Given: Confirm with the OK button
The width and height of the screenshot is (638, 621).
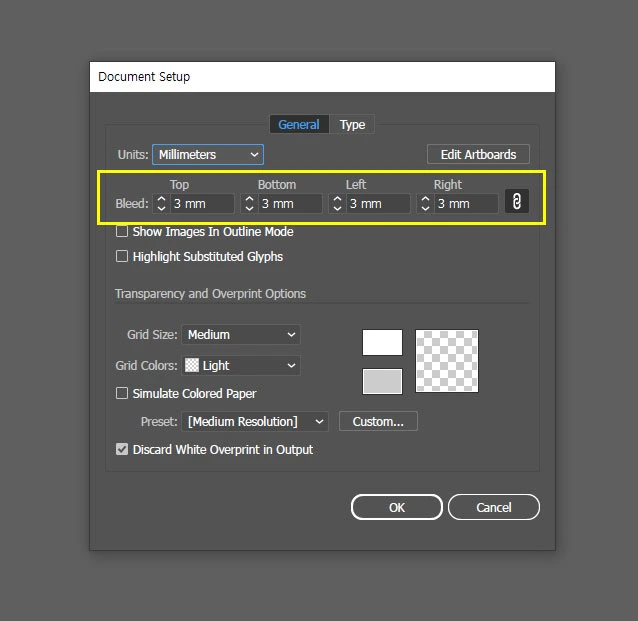Looking at the screenshot, I should click(397, 507).
